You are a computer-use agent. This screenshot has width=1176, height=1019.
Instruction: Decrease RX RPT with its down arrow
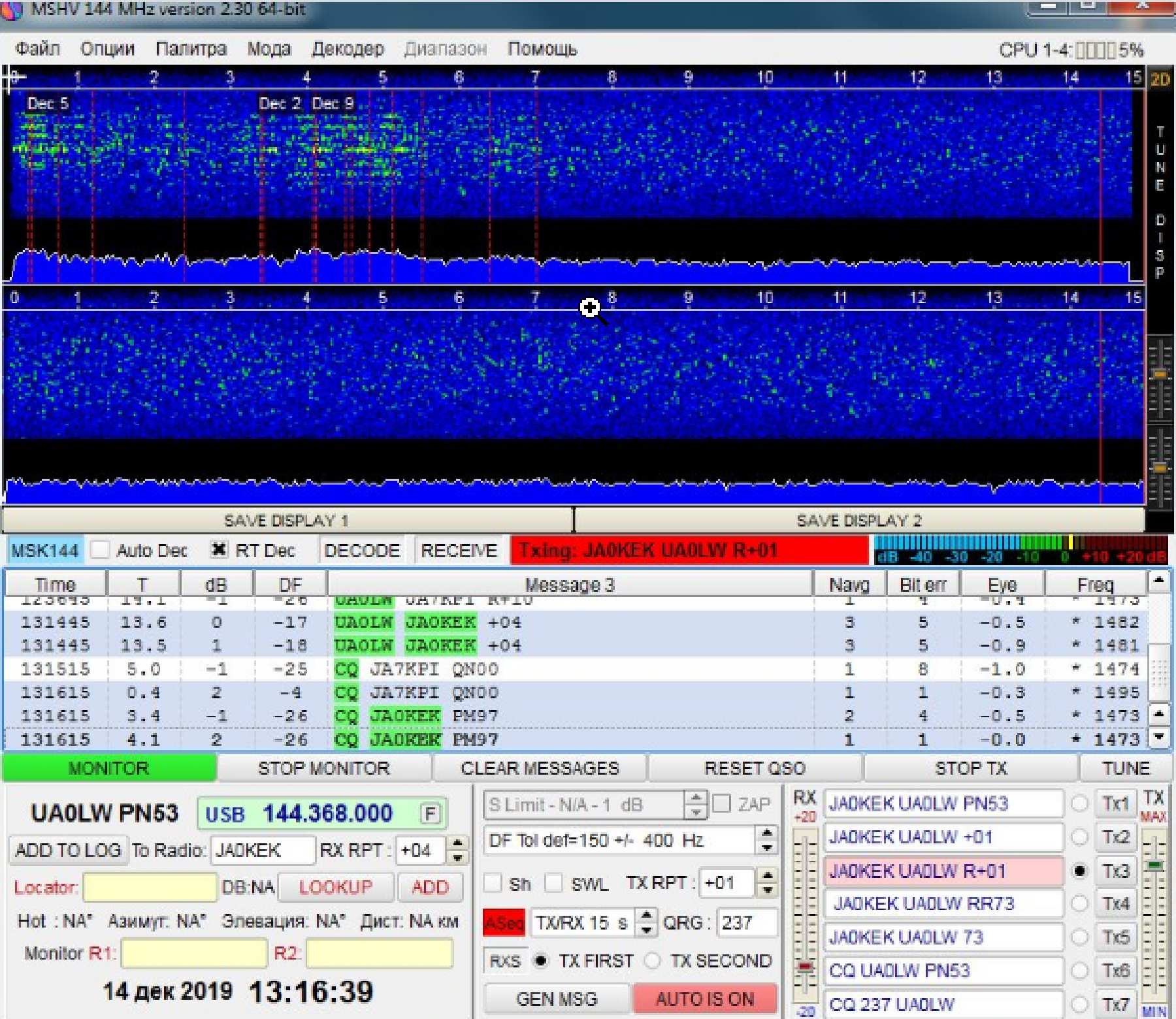pos(458,858)
